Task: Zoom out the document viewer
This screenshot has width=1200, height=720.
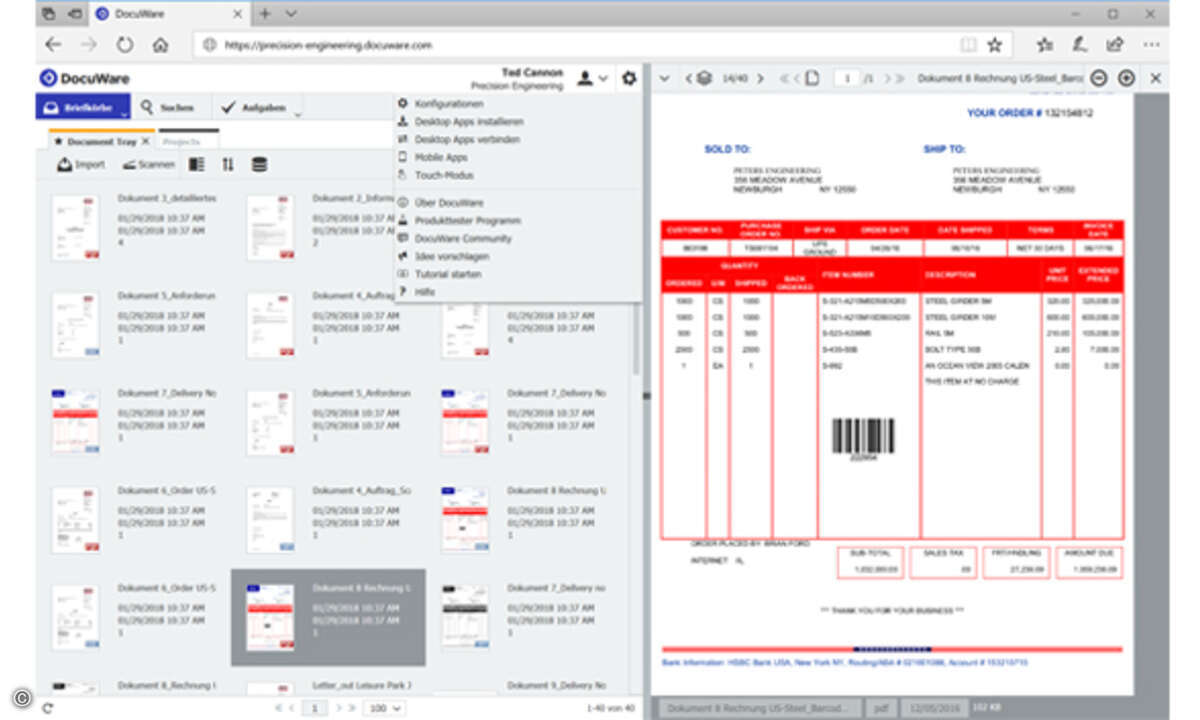Action: pos(1098,78)
